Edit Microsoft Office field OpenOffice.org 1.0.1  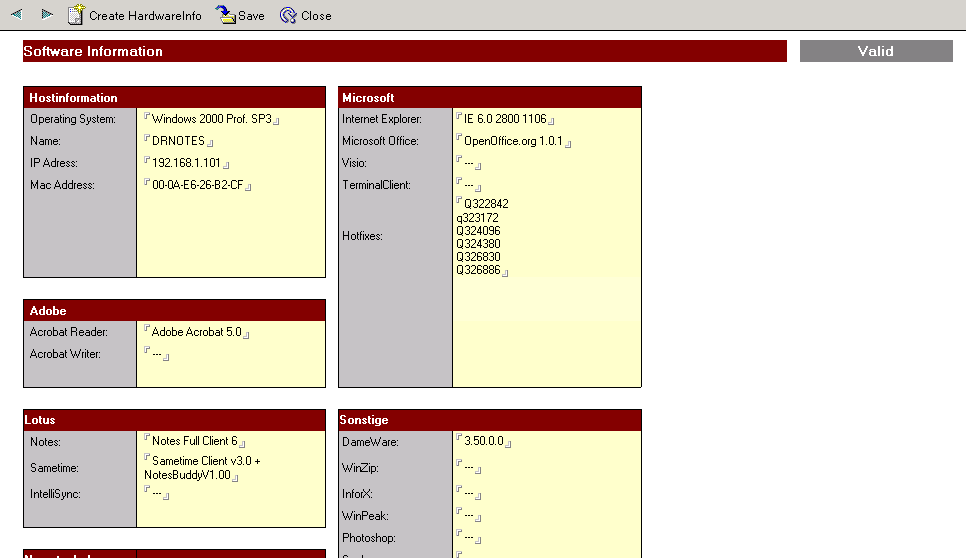pos(513,141)
